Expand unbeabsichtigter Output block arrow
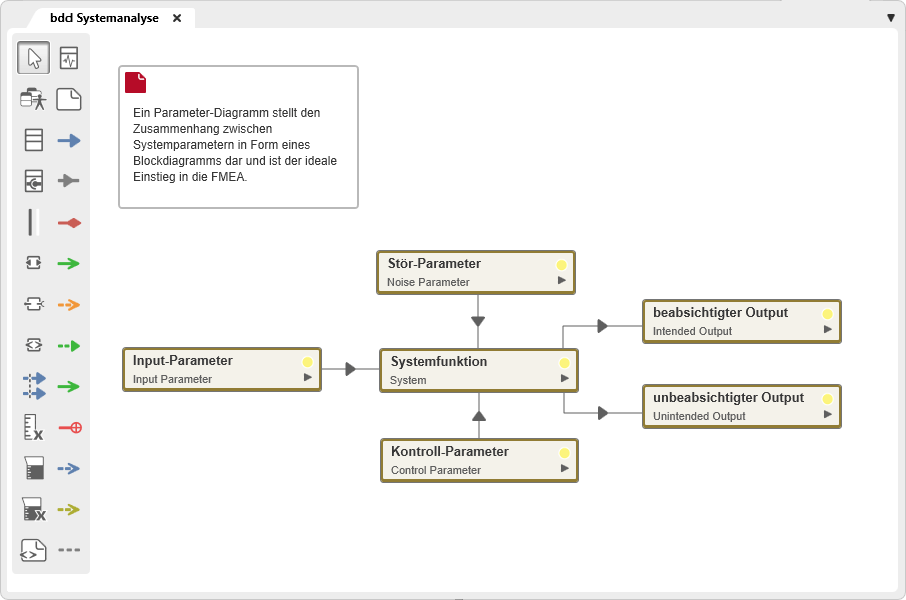The image size is (906, 600). pos(828,414)
